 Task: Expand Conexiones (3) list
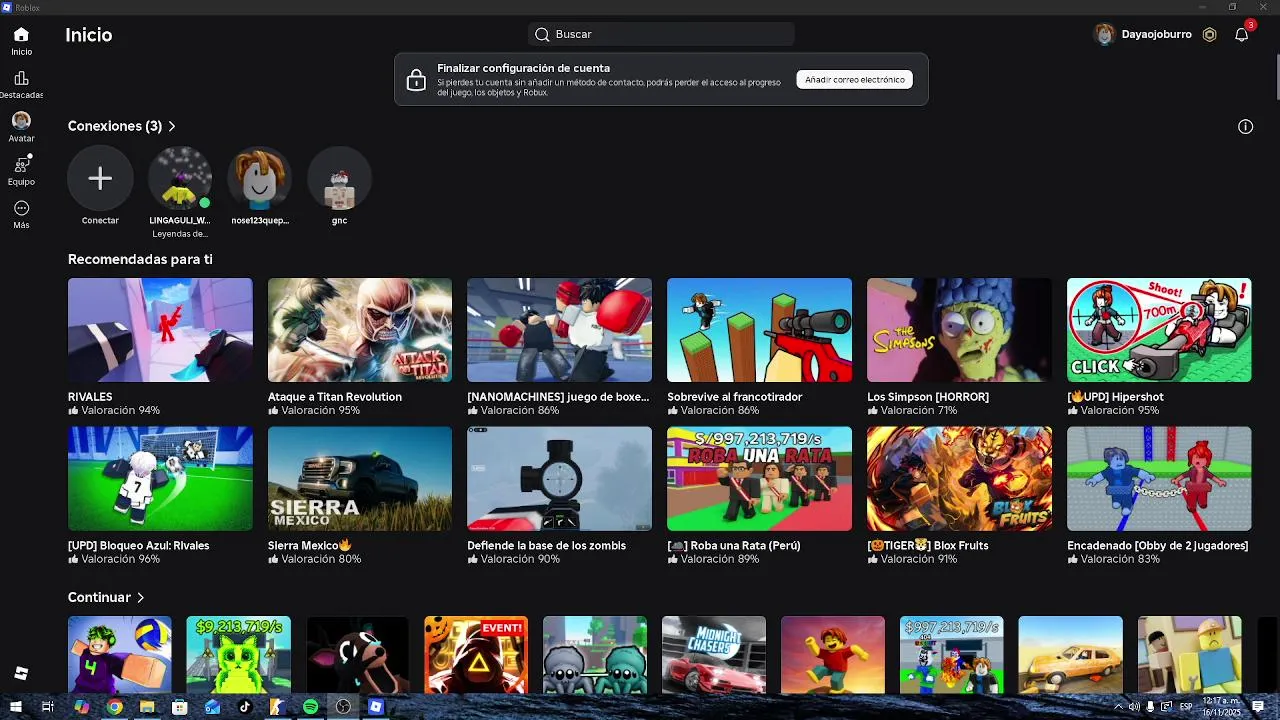tap(122, 126)
